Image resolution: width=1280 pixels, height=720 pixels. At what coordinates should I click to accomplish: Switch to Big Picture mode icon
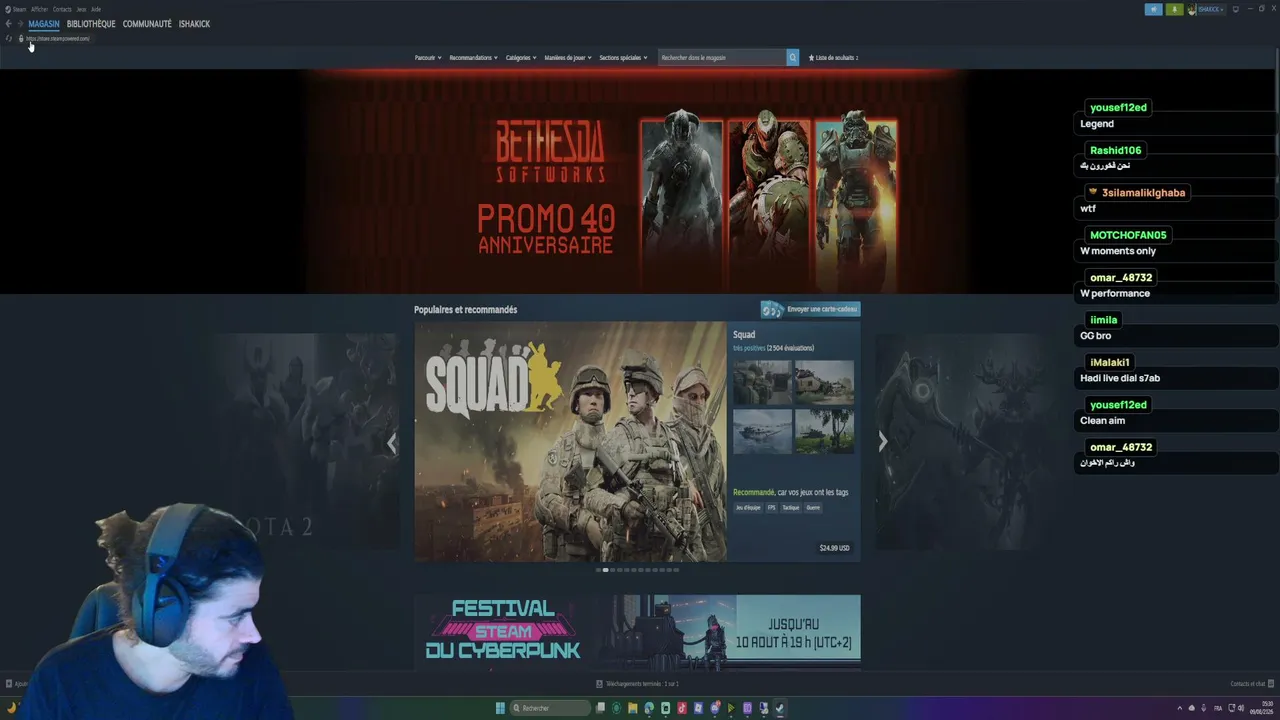click(x=1236, y=9)
